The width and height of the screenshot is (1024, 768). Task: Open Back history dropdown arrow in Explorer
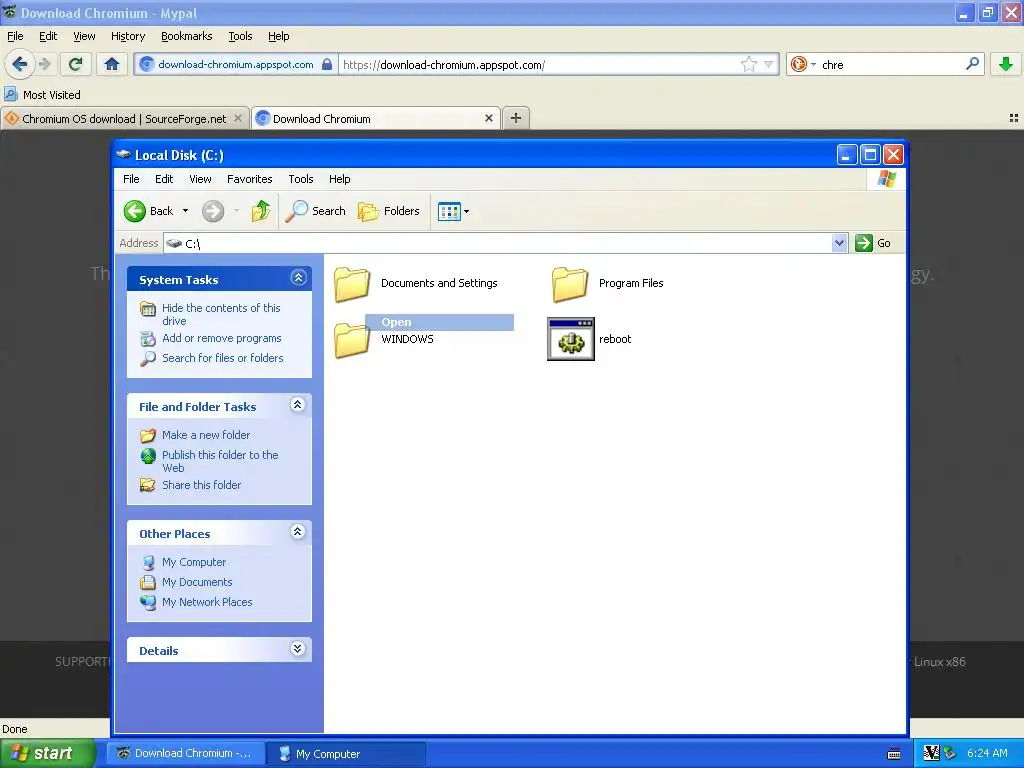coord(185,211)
